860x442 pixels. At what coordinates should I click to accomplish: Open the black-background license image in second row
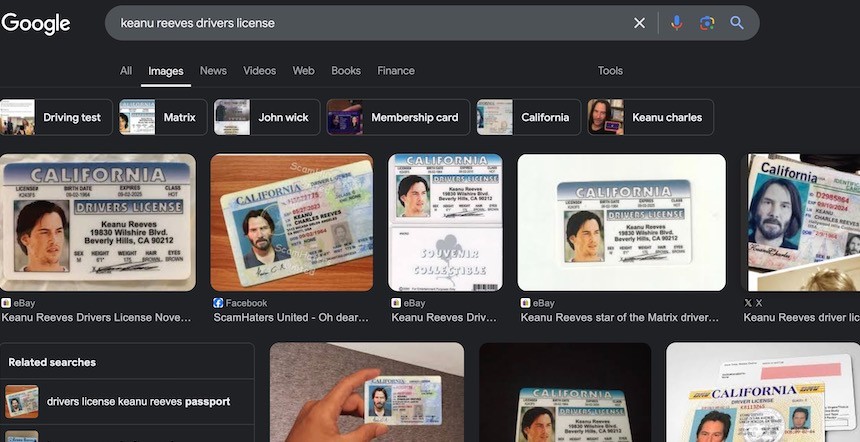tap(565, 392)
